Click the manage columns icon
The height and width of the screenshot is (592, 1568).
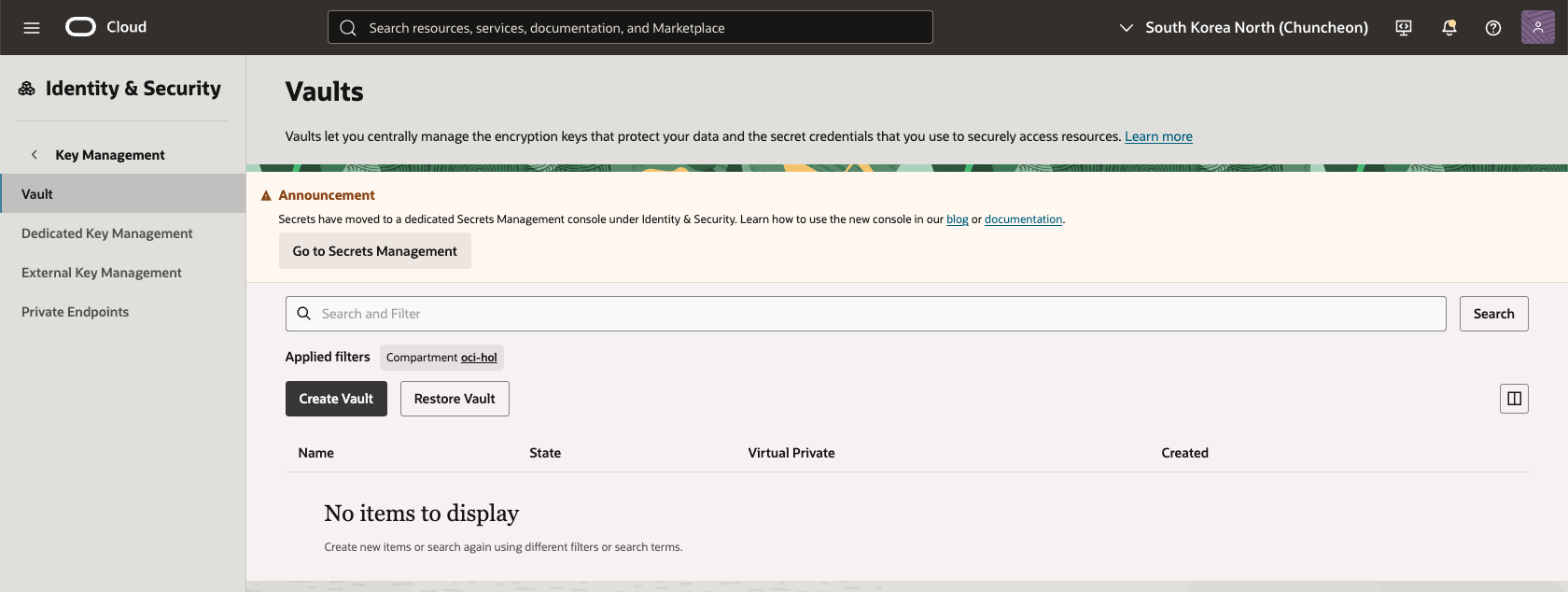pos(1514,399)
